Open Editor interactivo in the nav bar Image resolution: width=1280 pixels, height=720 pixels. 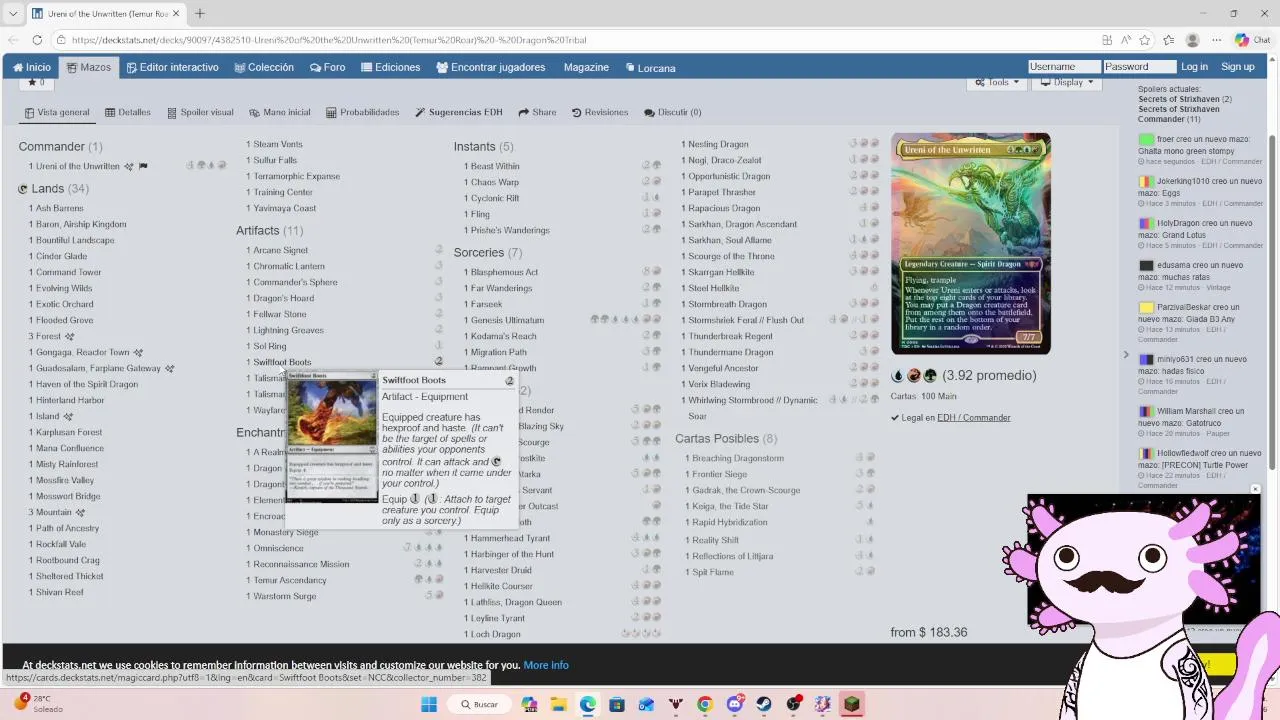point(172,67)
